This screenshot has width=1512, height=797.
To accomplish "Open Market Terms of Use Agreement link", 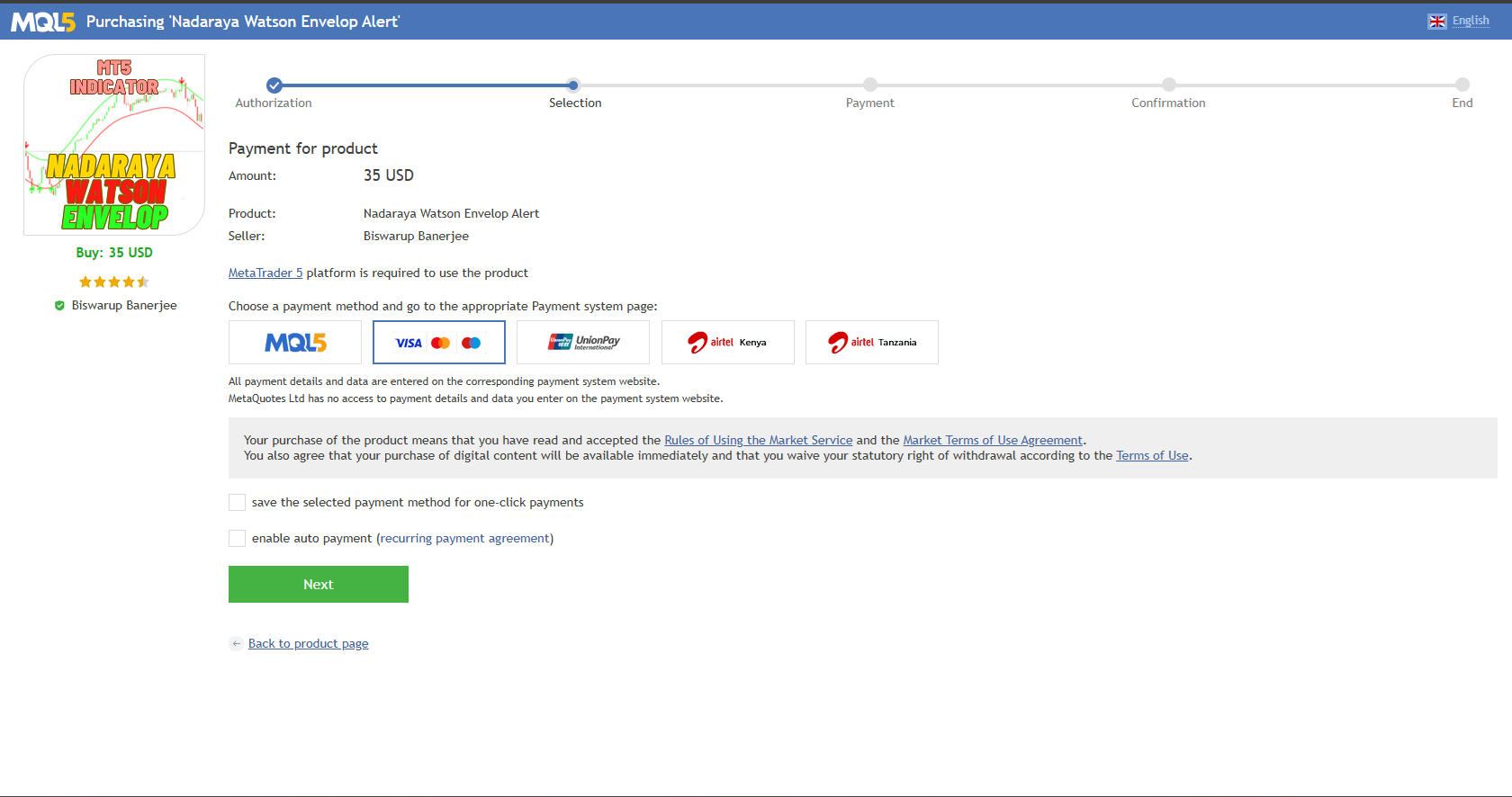I will (x=993, y=441).
